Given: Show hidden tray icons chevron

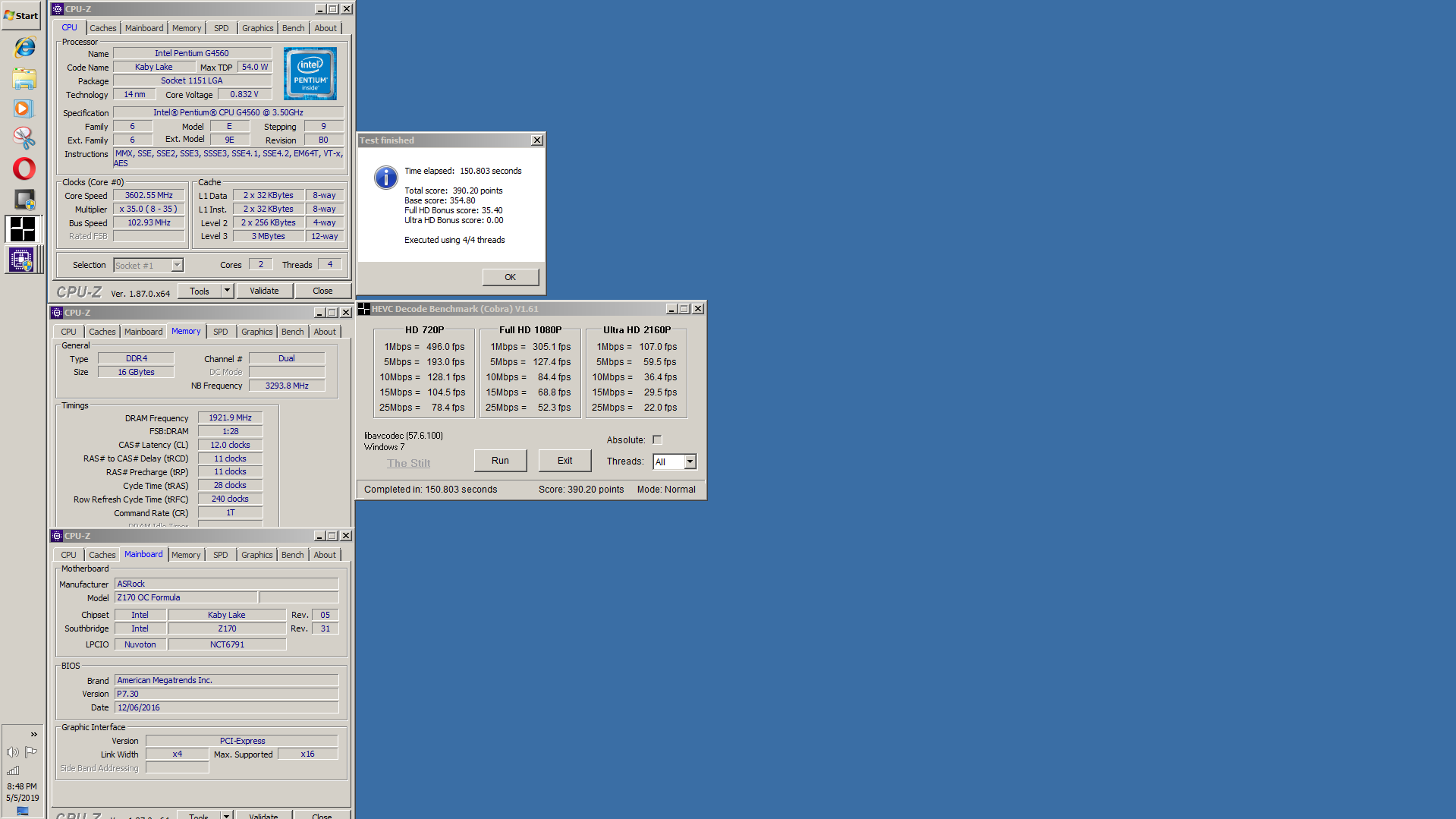Looking at the screenshot, I should tap(33, 734).
